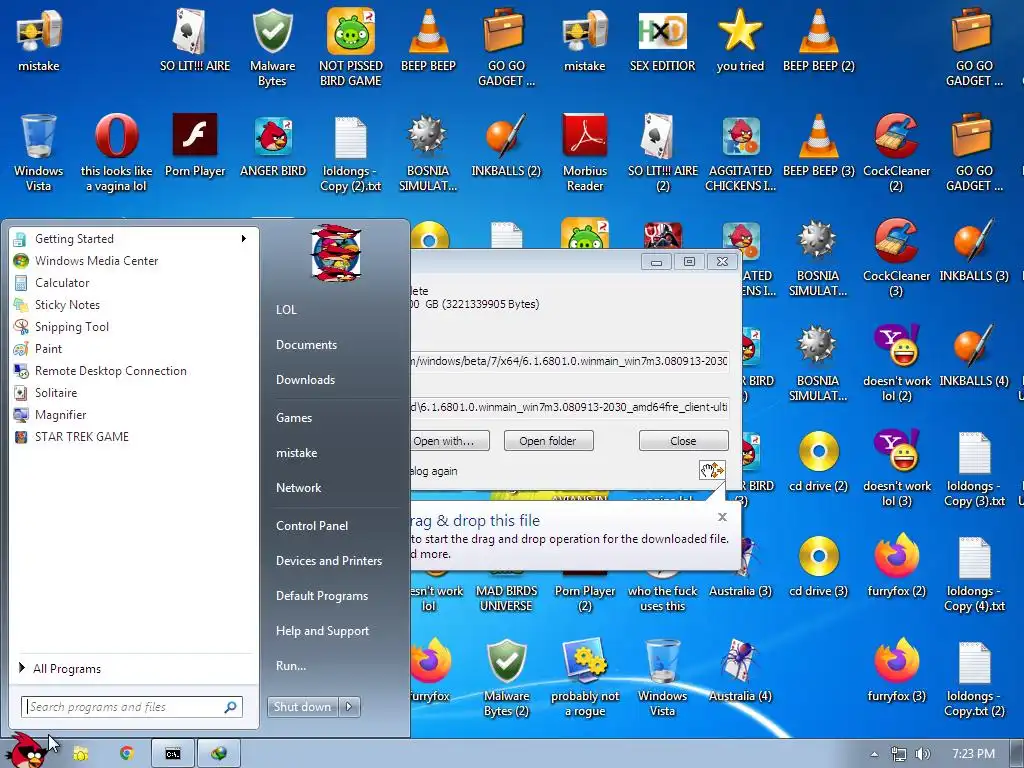Click the Shut down button
Image resolution: width=1024 pixels, height=768 pixels.
tap(303, 707)
